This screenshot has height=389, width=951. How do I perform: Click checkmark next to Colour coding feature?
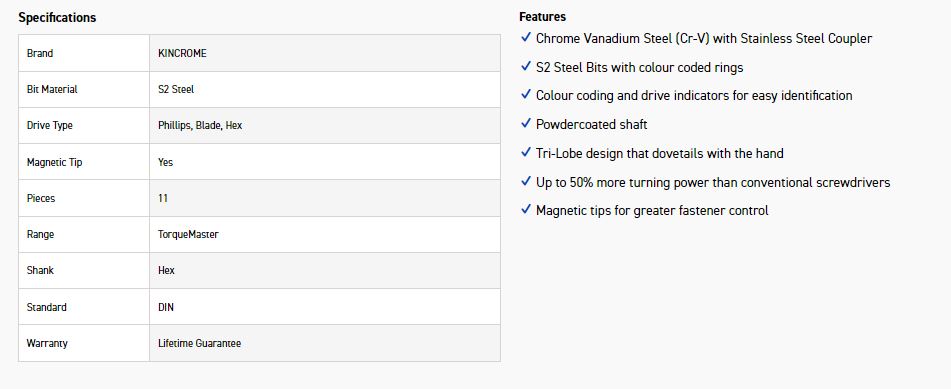(526, 95)
